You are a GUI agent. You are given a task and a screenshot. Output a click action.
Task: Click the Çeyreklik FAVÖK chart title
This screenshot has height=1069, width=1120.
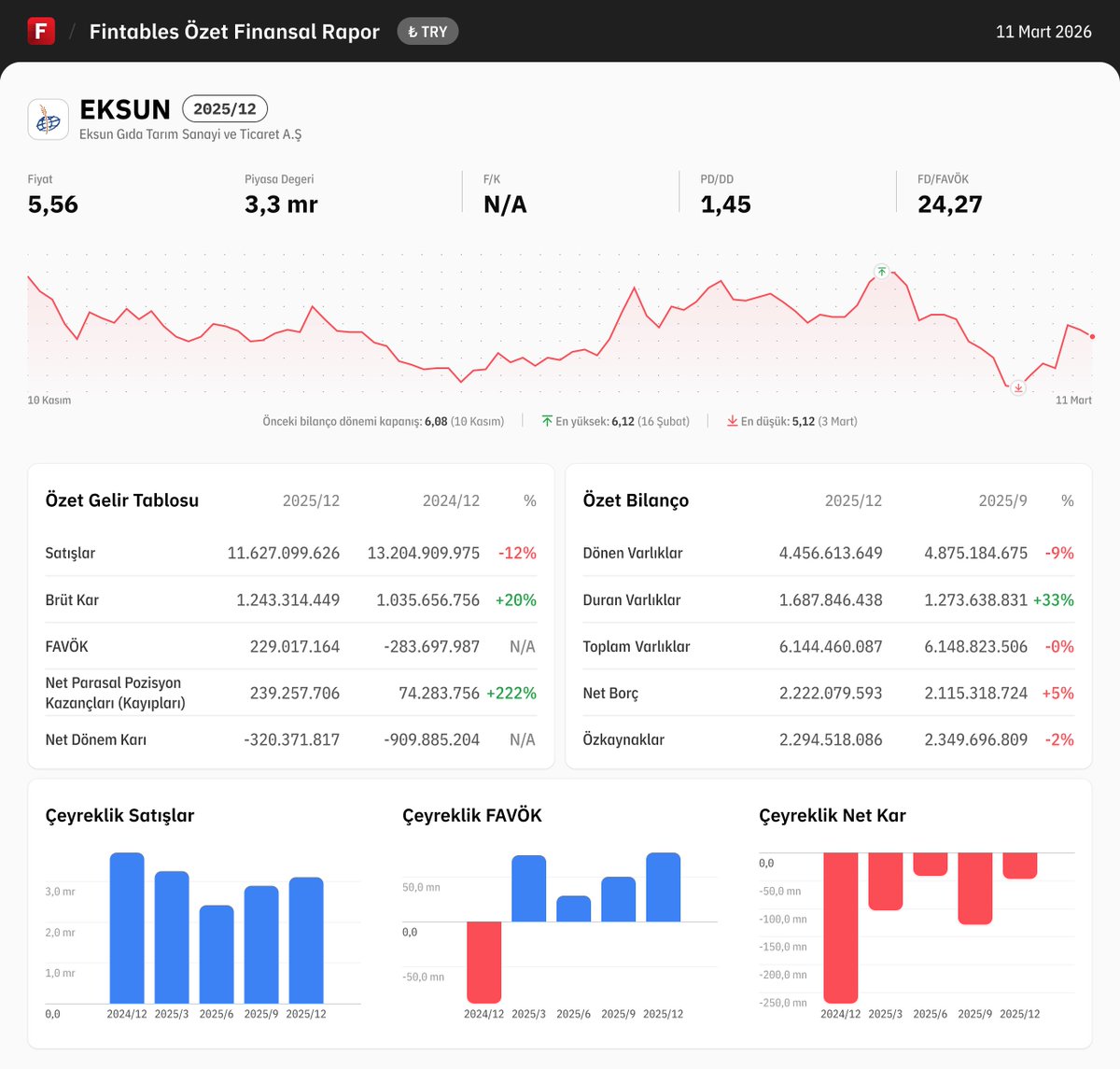pos(472,815)
